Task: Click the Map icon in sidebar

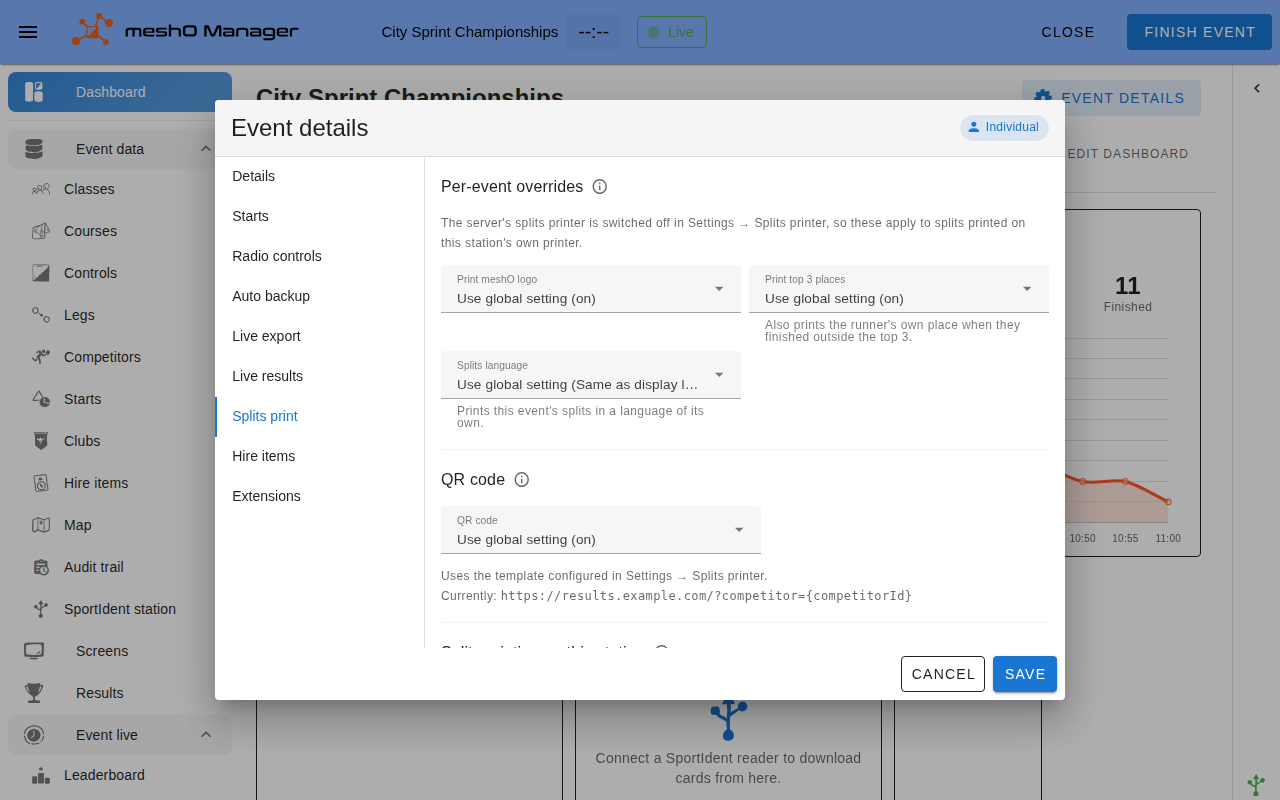Action: coord(41,525)
